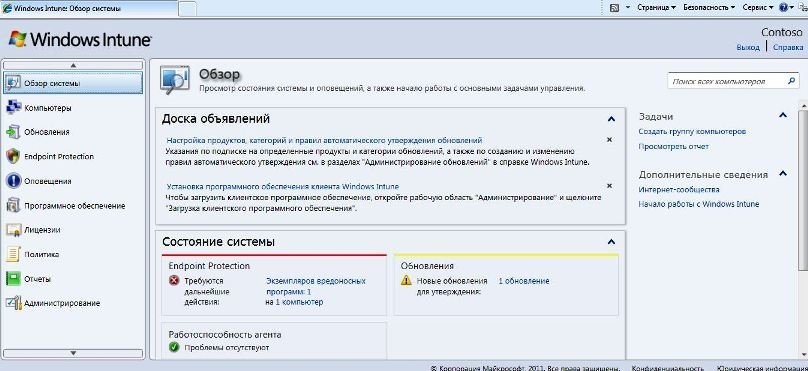Image resolution: width=808 pixels, height=371 pixels.
Task: Click the Обзор системы sidebar icon
Action: click(13, 82)
